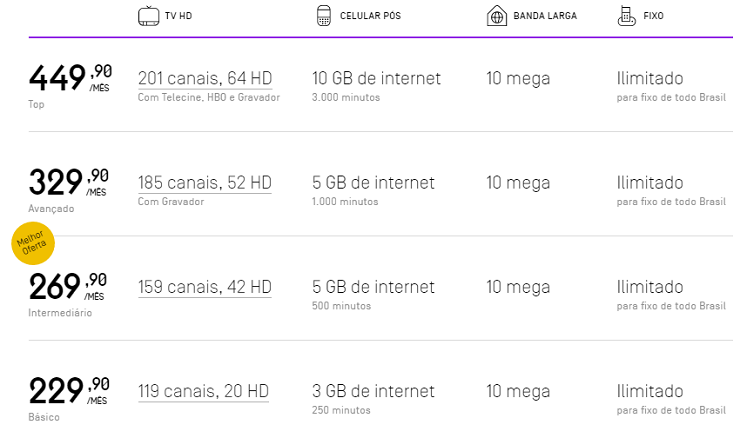The width and height of the screenshot is (740, 438).
Task: Click 10 GB de internet in Top plan
Action: point(376,78)
